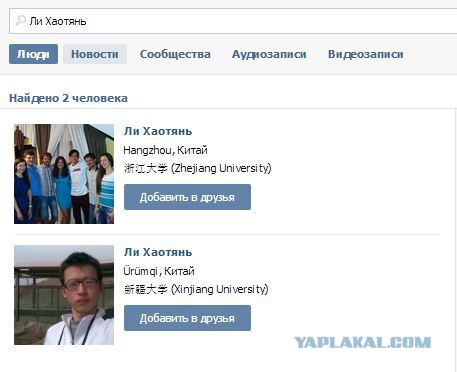
Task: Add Ürümqi Ли Хаотянь as friend
Action: (x=187, y=318)
